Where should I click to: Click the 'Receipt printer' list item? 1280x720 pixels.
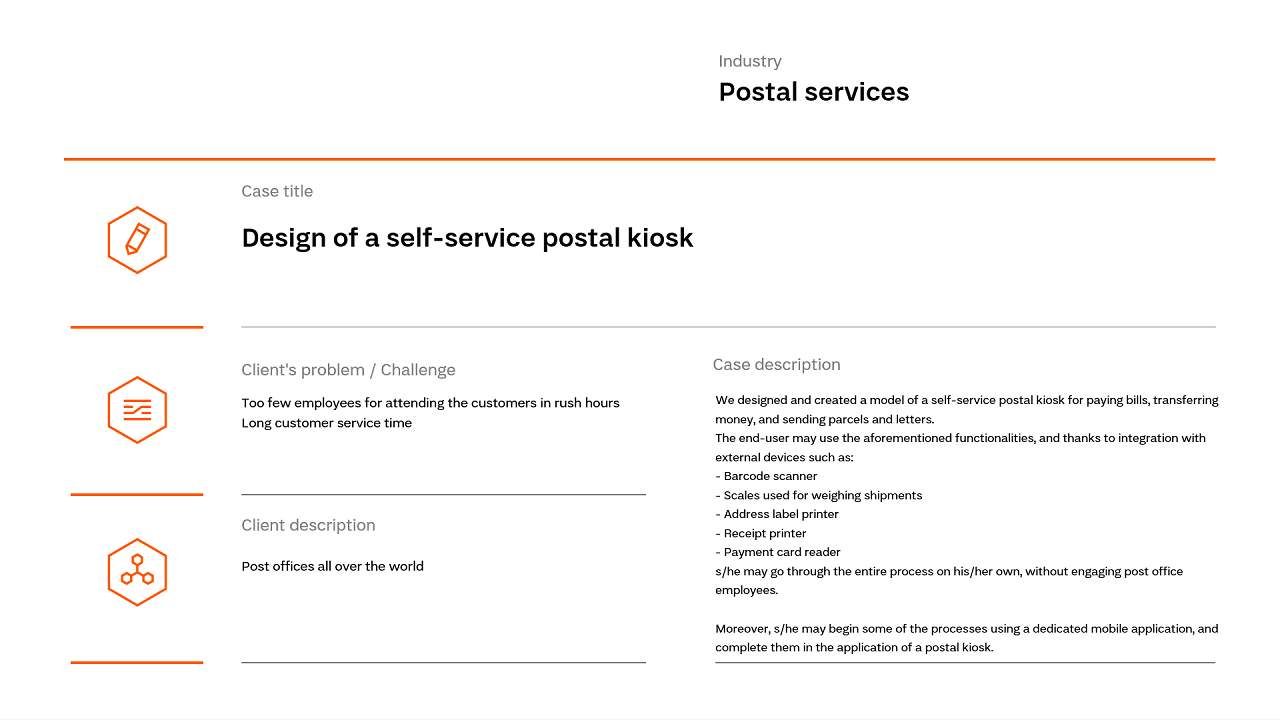(x=760, y=533)
